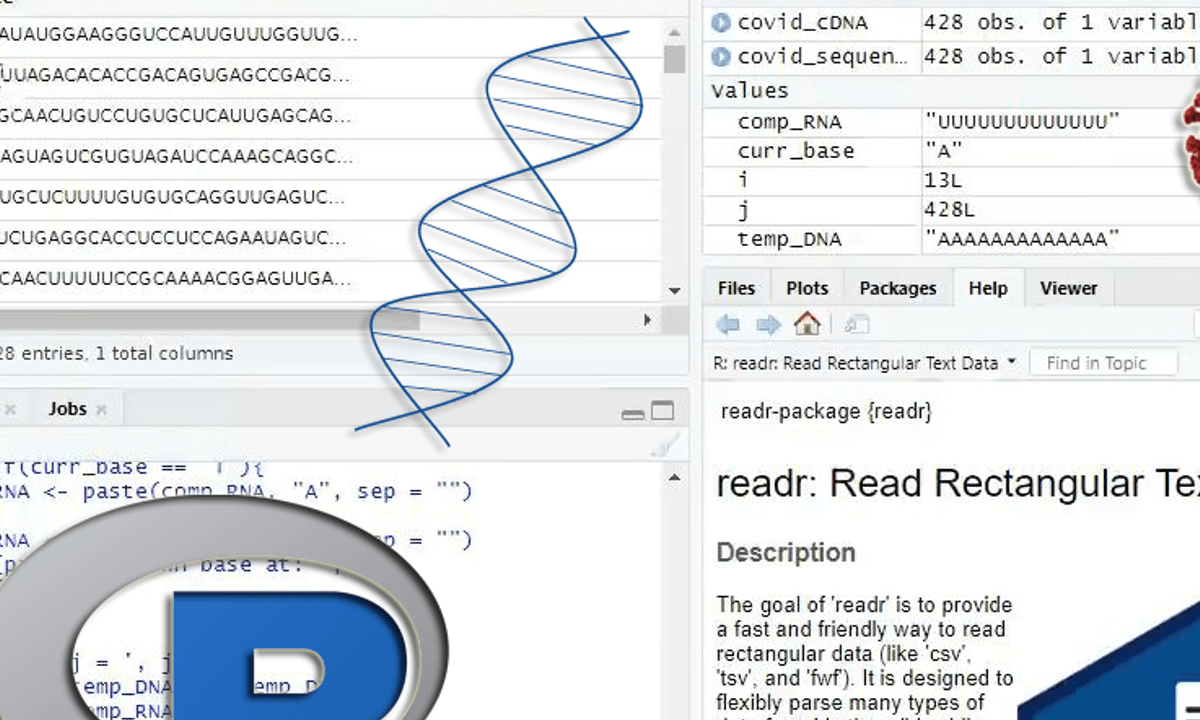Click the covid_sequen data entry name
The height and width of the screenshot is (720, 1200).
pyautogui.click(x=822, y=56)
